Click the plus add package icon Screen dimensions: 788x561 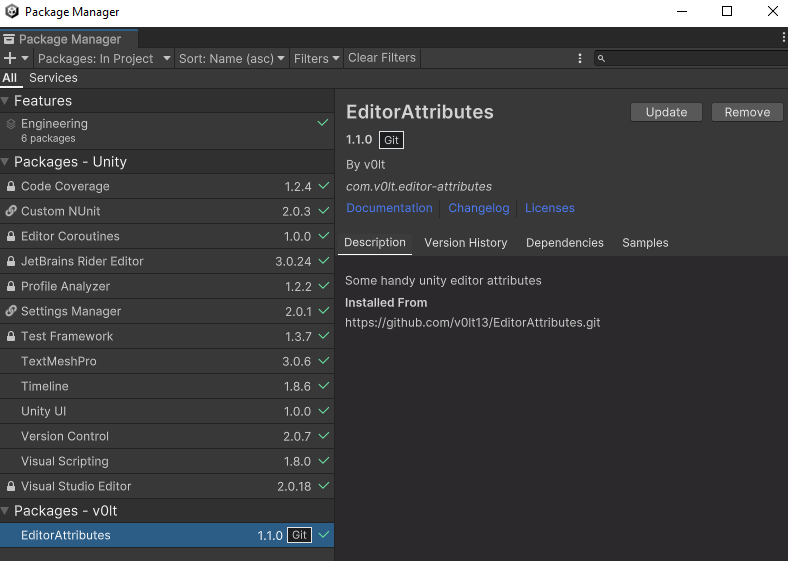click(10, 58)
